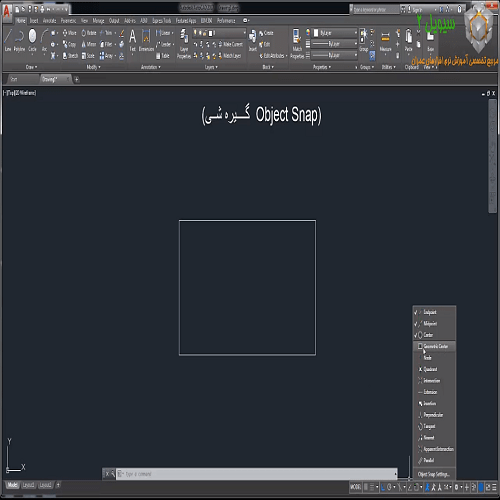The image size is (500, 500).
Task: Open Object Snap Settings
Action: pyautogui.click(x=434, y=474)
